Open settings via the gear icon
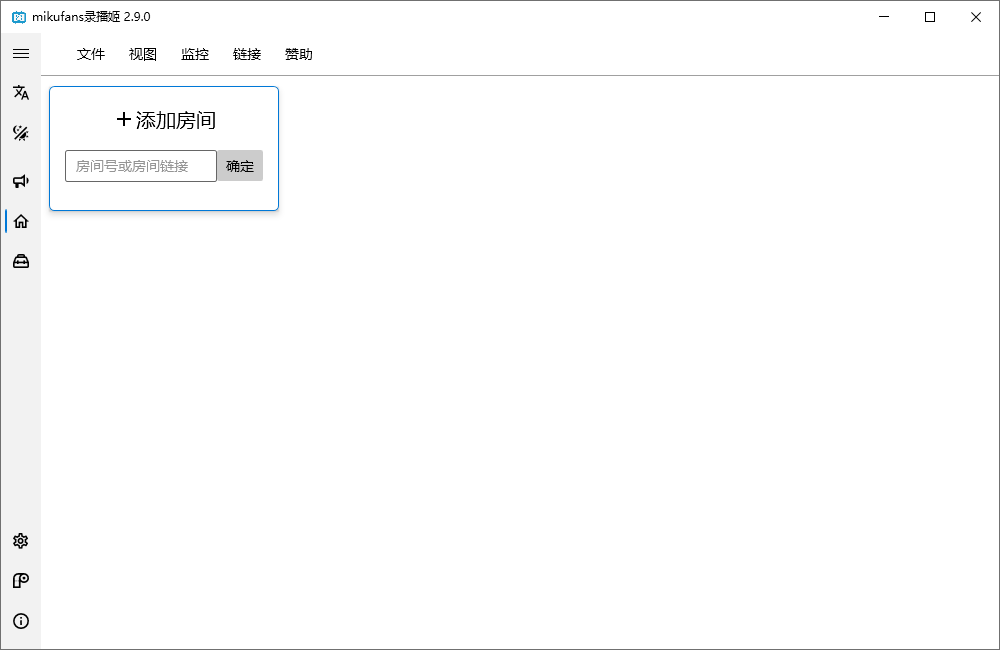The width and height of the screenshot is (1000, 650). point(20,541)
